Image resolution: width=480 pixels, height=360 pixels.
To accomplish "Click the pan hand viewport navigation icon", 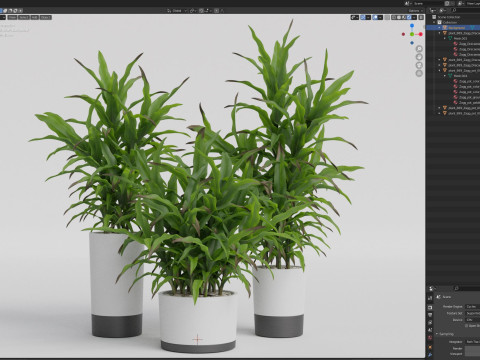I will click(x=419, y=57).
